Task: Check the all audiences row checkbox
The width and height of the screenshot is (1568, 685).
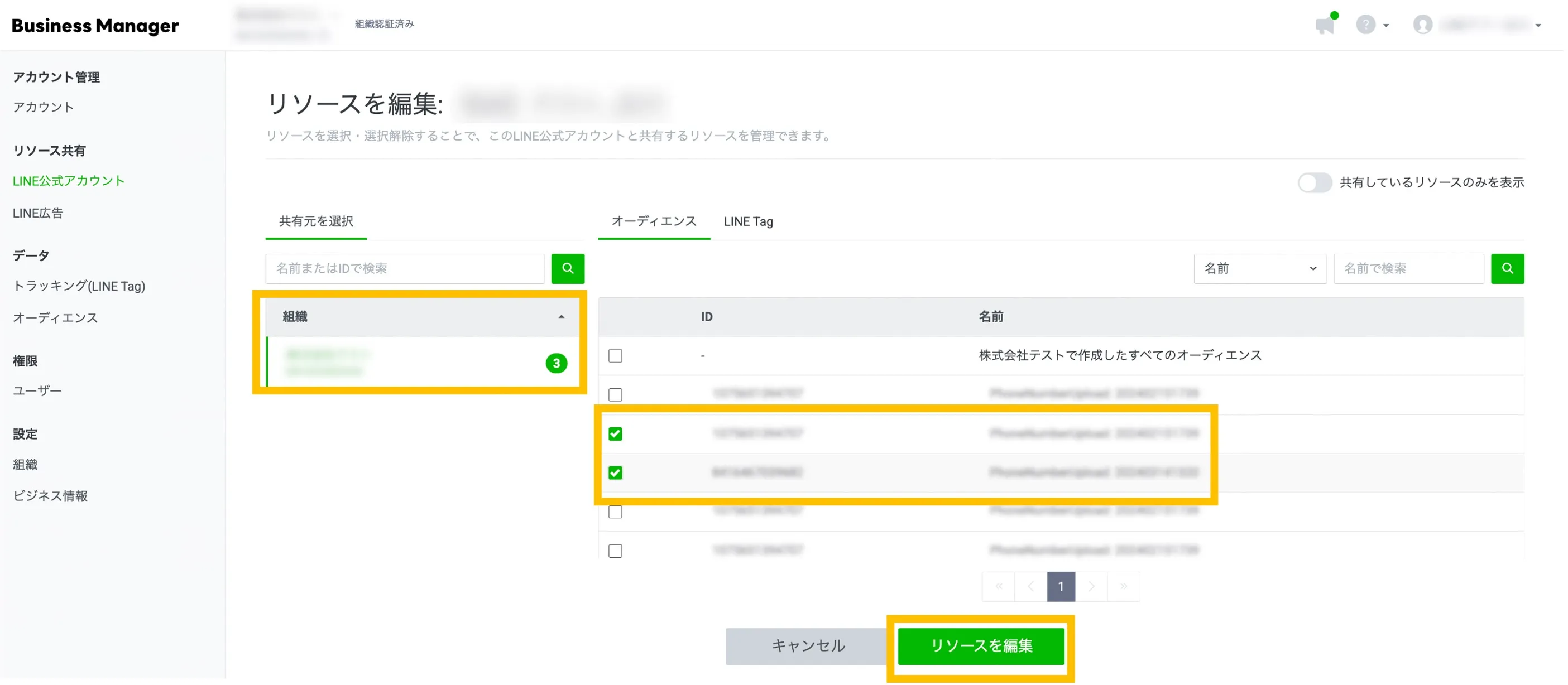Action: pos(615,356)
